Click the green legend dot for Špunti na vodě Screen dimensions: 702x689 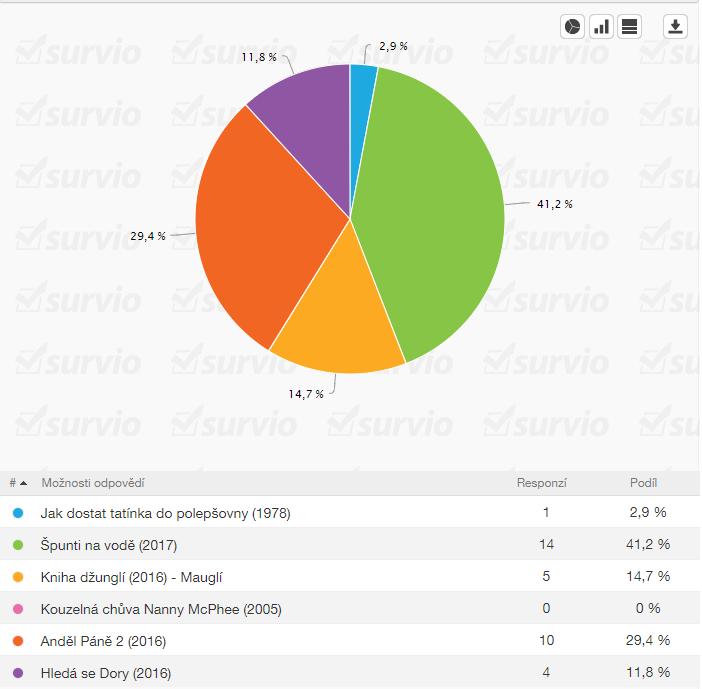point(18,545)
